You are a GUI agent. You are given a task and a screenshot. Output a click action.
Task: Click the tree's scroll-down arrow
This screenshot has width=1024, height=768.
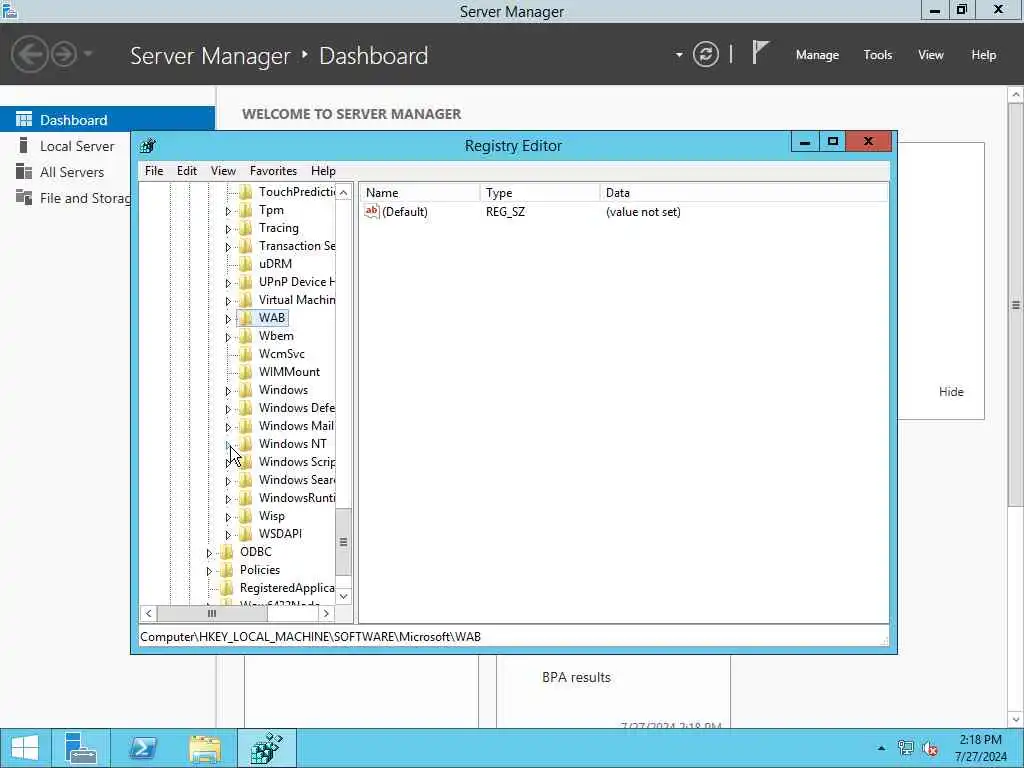(x=344, y=596)
